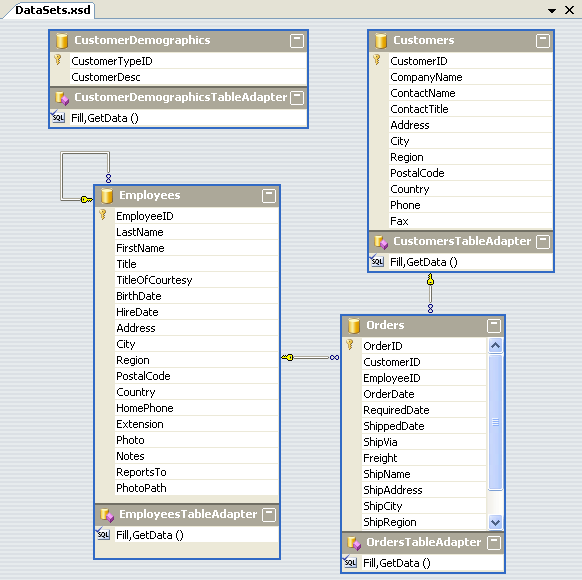The width and height of the screenshot is (582, 580).
Task: Click the CustomerDemographicsTableAdapter icon
Action: point(62,98)
